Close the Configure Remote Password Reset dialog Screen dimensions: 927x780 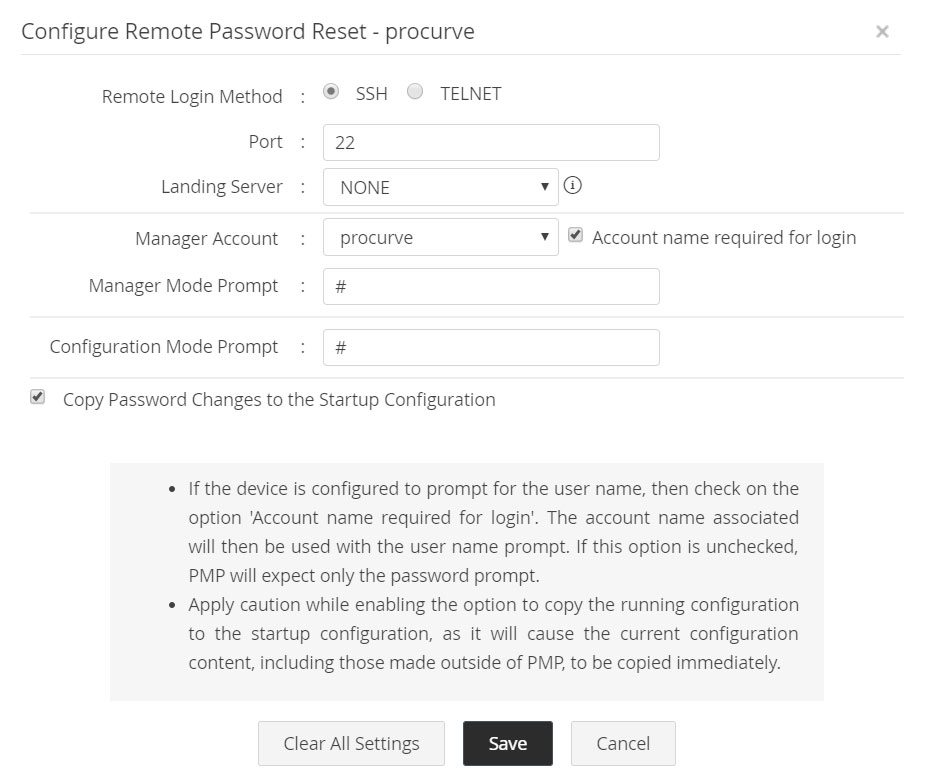tap(883, 31)
